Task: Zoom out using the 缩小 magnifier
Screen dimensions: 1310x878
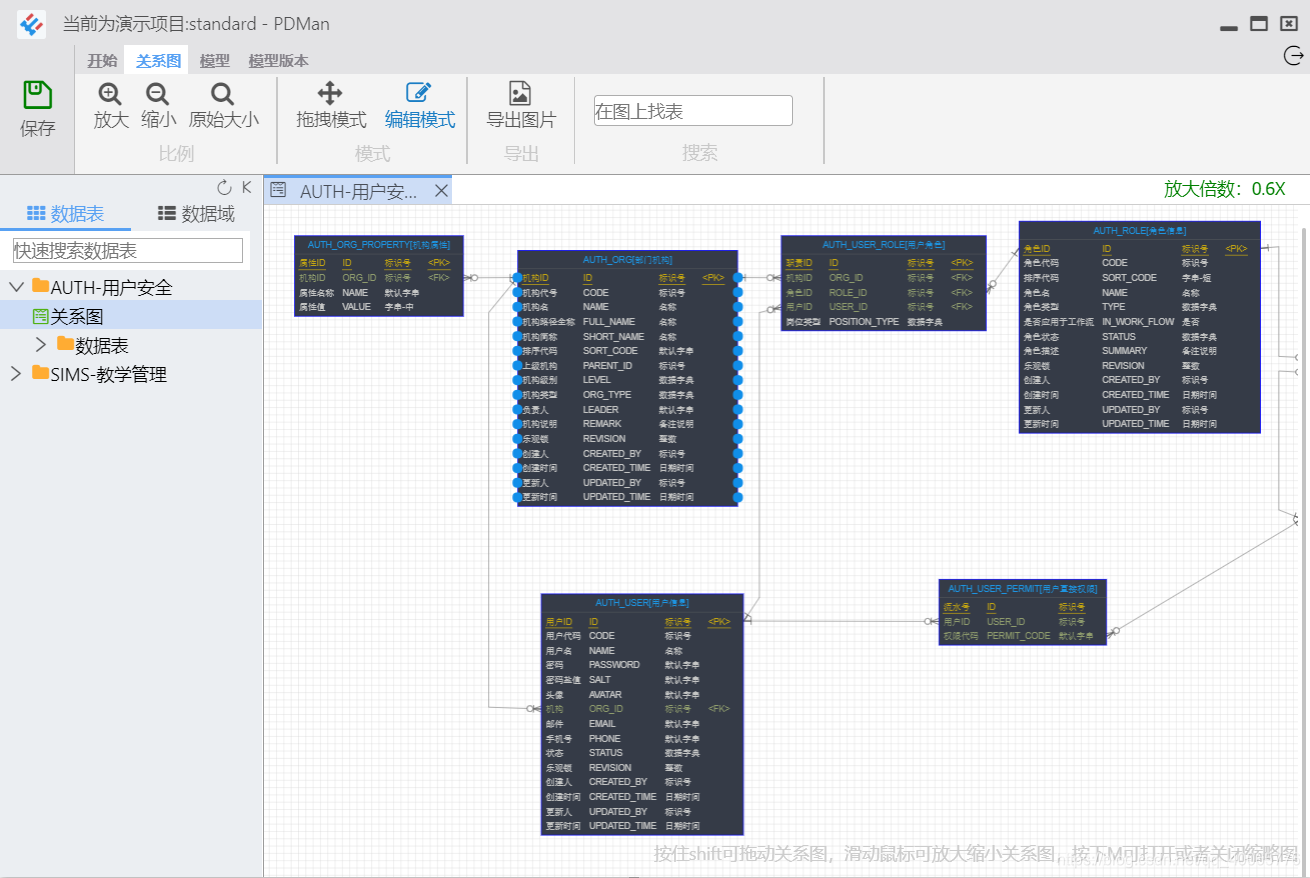Action: point(158,94)
